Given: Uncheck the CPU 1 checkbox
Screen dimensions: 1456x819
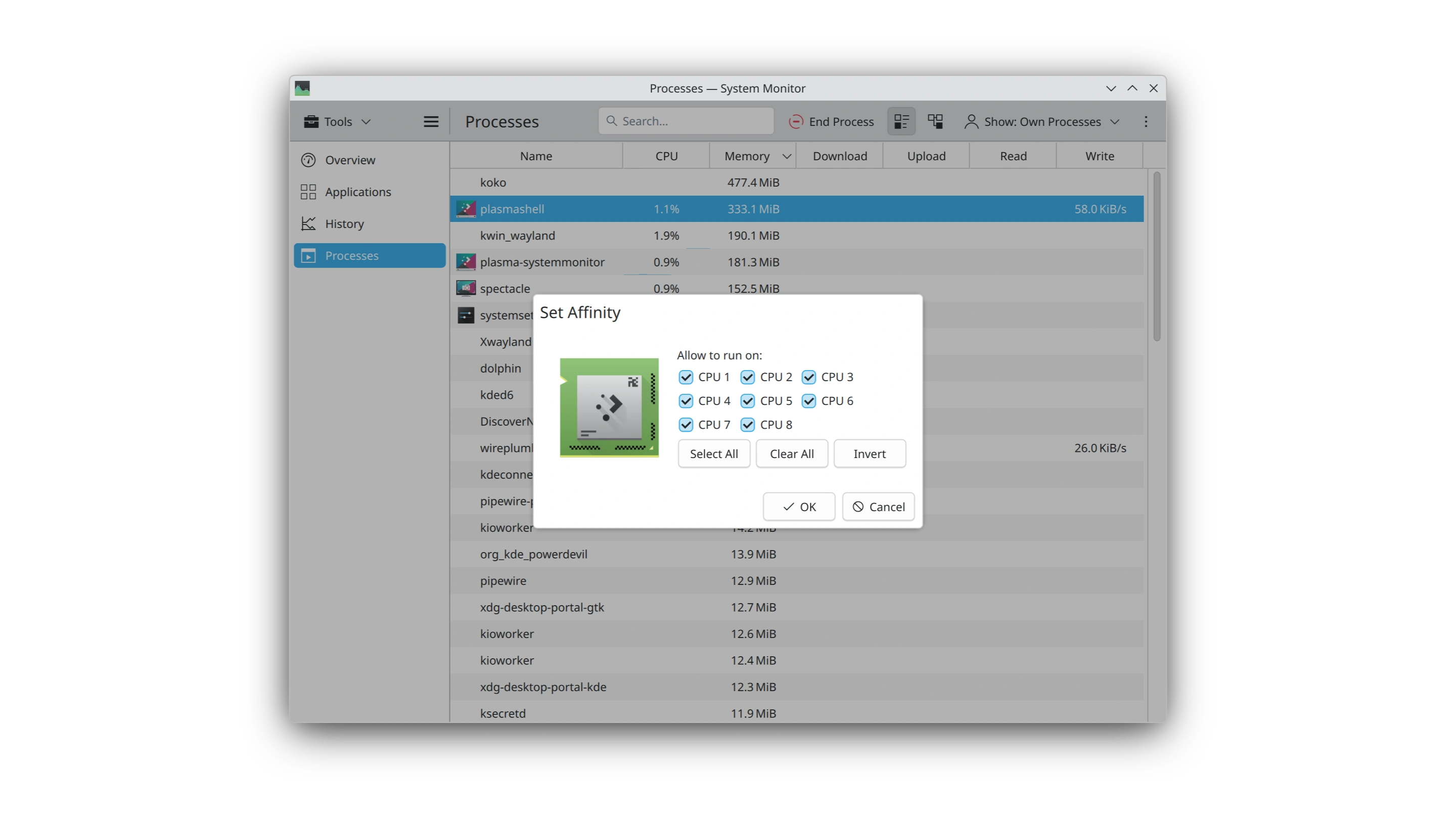Looking at the screenshot, I should click(x=686, y=377).
